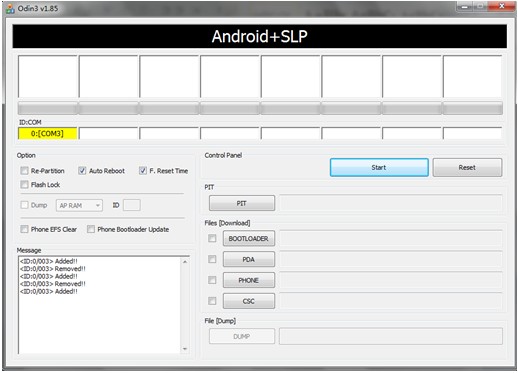The image size is (518, 373).
Task: Open the PIT file chooser button
Action: point(242,203)
